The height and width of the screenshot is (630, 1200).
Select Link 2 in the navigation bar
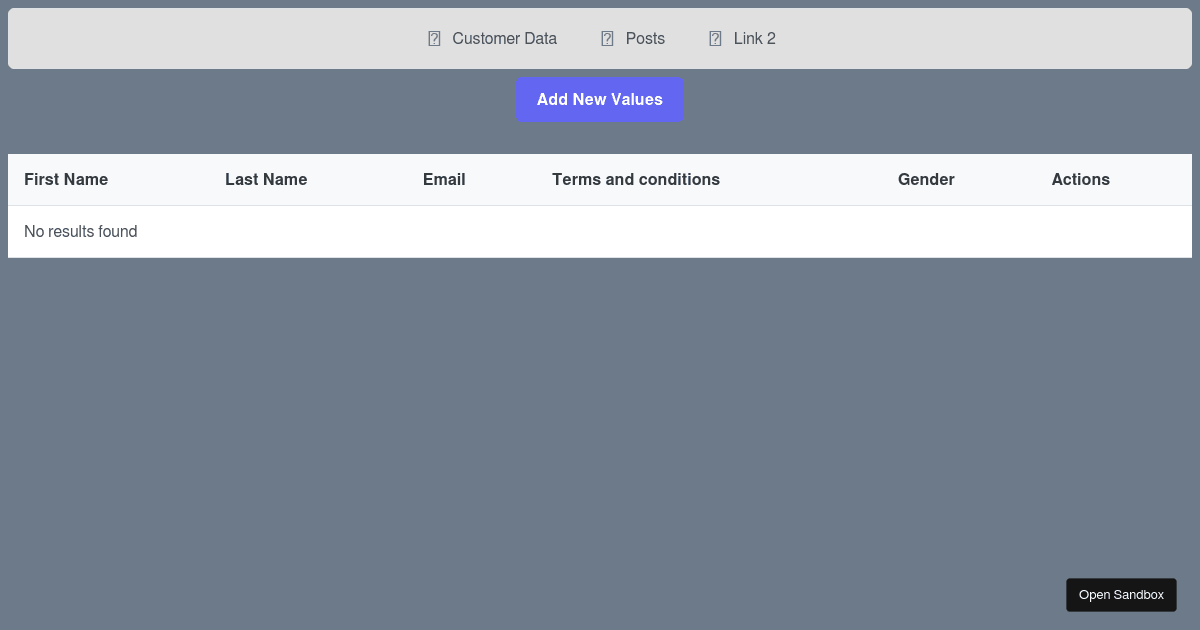pyautogui.click(x=754, y=39)
